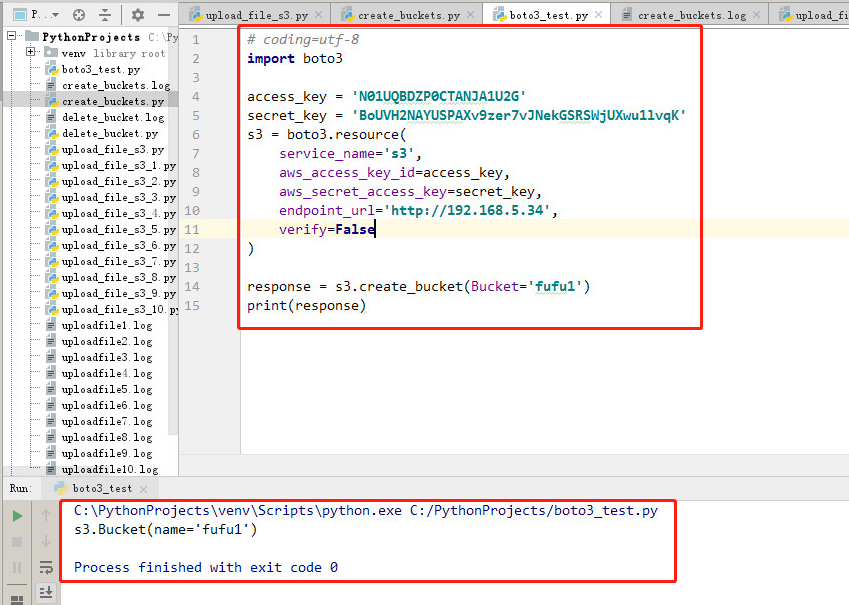Image resolution: width=849 pixels, height=605 pixels.
Task: Click the endpoint_url string on line 10
Action: coord(467,211)
